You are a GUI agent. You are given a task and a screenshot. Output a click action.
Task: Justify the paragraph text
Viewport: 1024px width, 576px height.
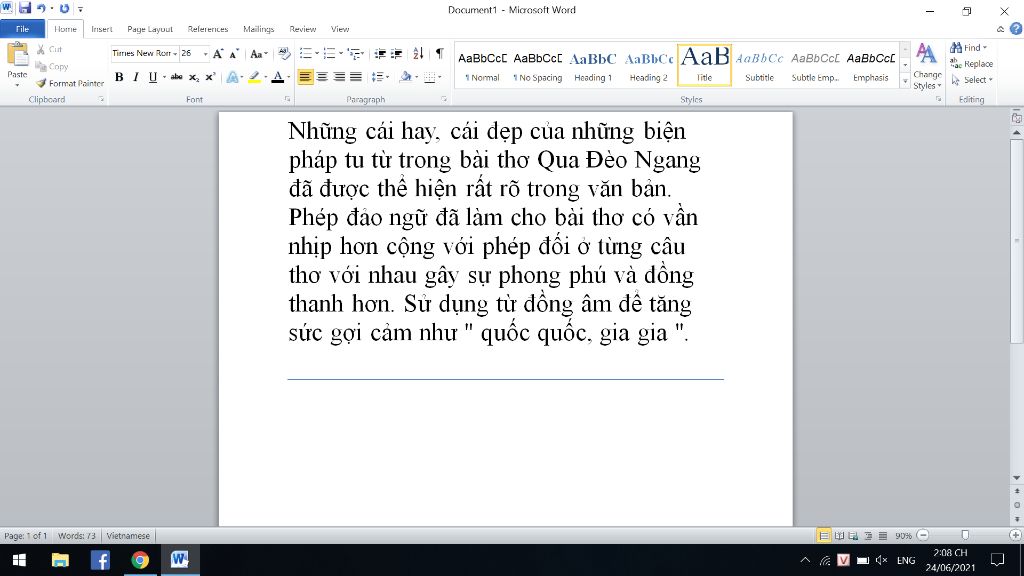coord(356,77)
